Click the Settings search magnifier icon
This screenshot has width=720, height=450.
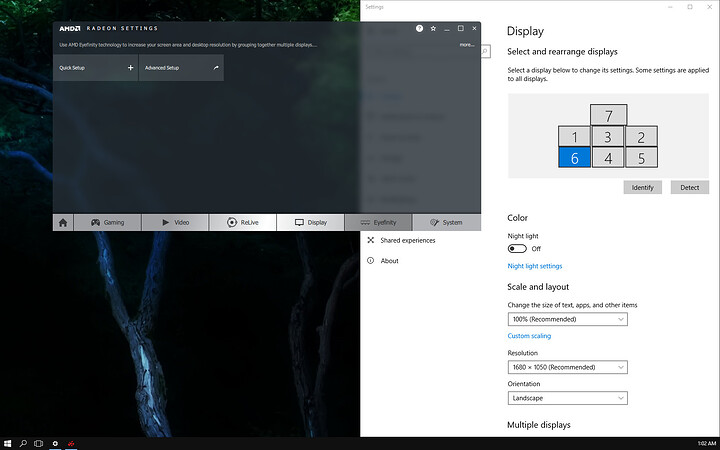pyautogui.click(x=485, y=51)
